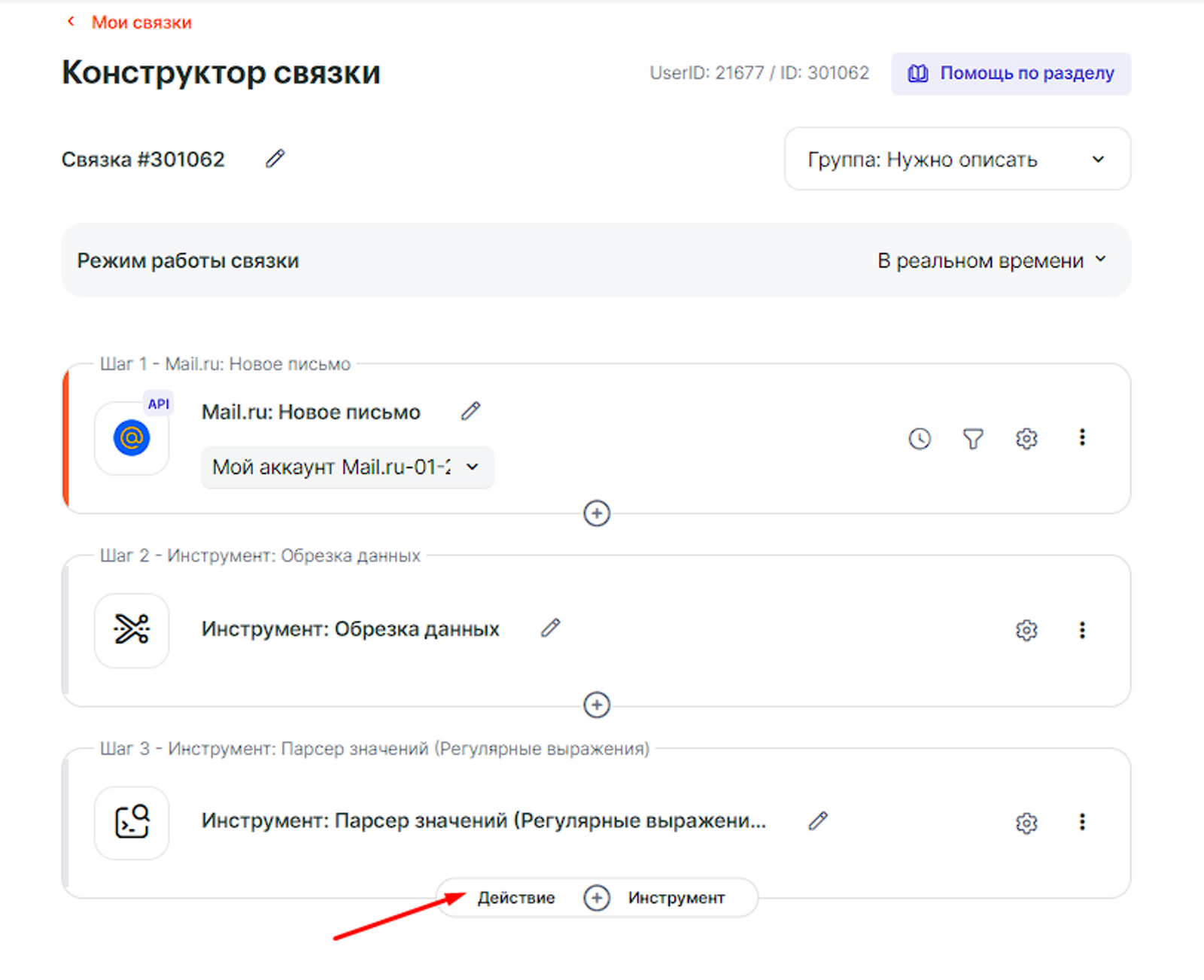Click the clock icon in Step 1
This screenshot has width=1204, height=980.
[920, 439]
